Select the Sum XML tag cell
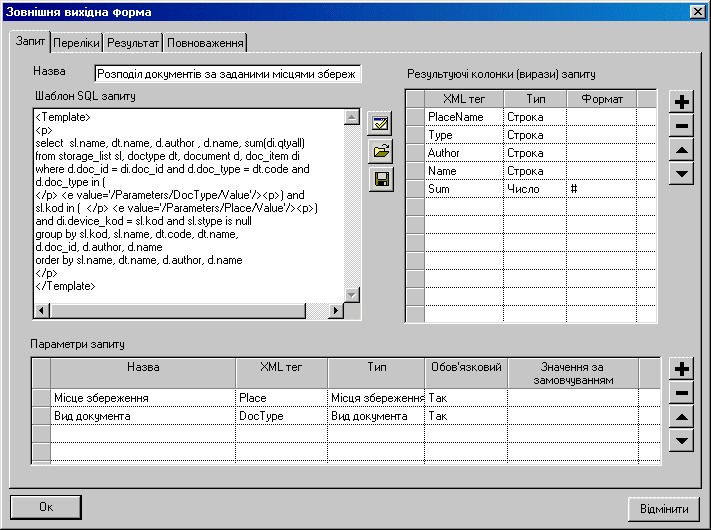This screenshot has width=711, height=530. coord(464,189)
